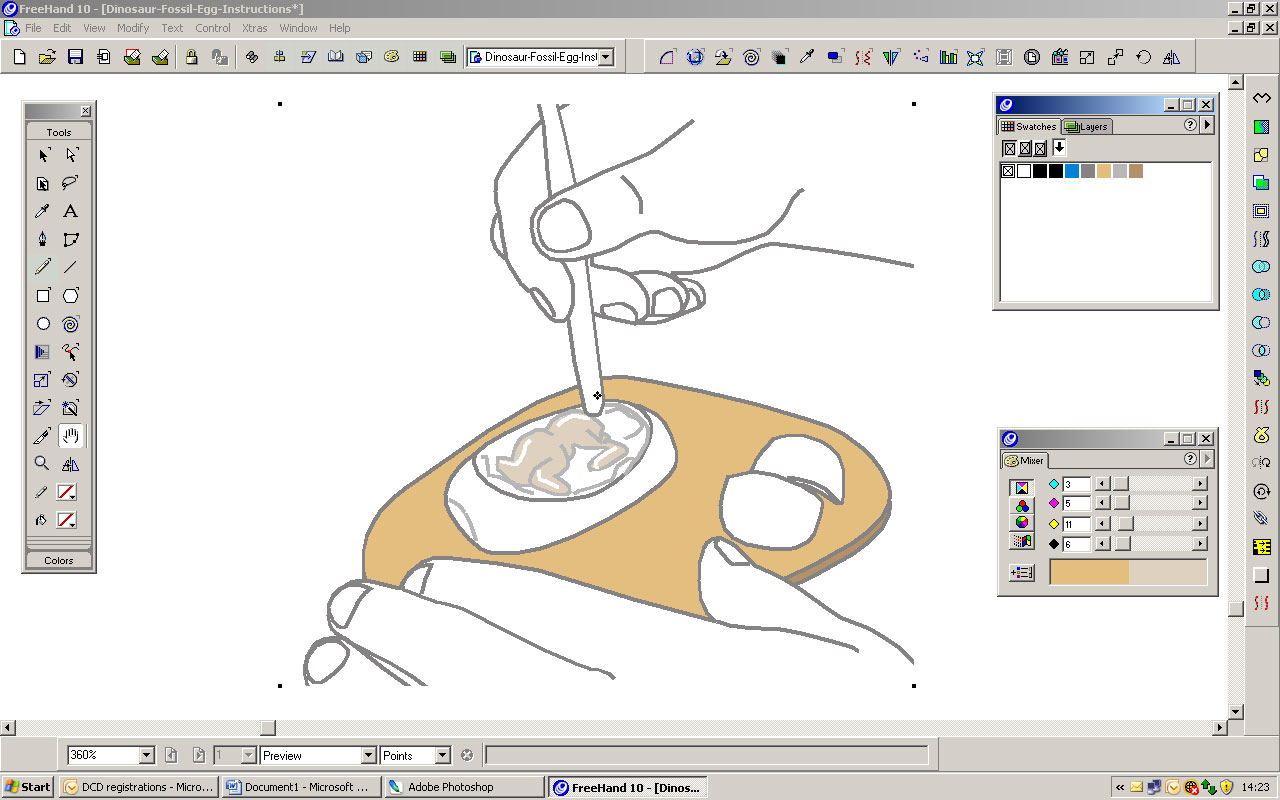Viewport: 1280px width, 800px height.
Task: Choose the Rectangle tool
Action: tap(43, 296)
